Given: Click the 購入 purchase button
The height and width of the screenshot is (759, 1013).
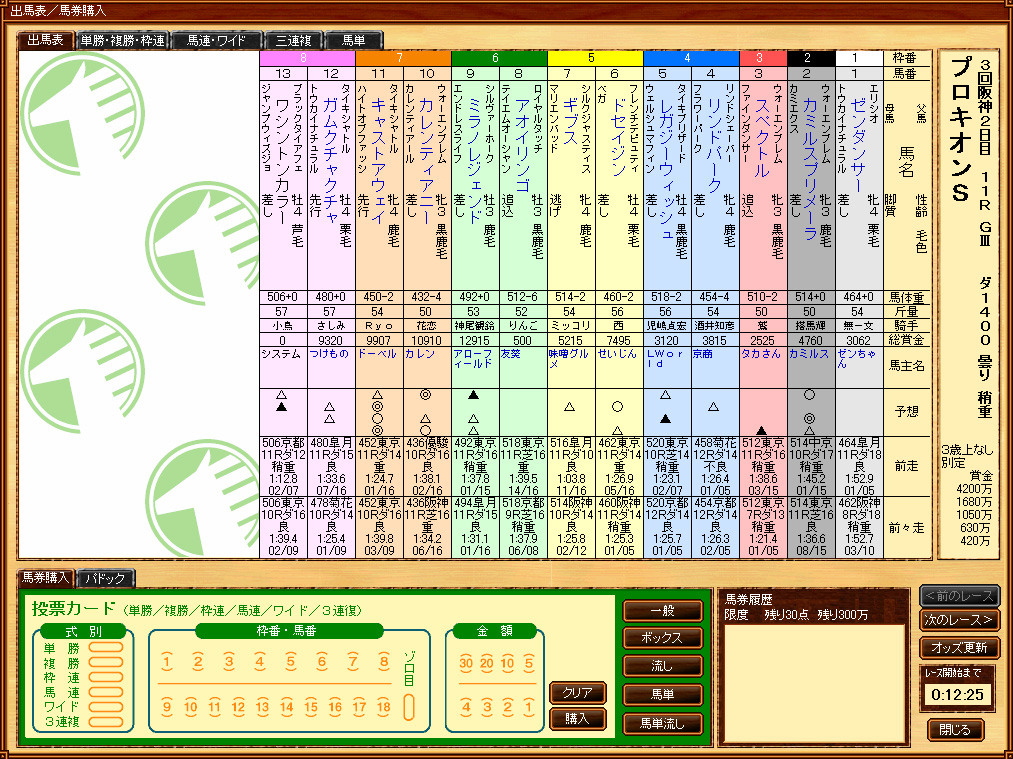Looking at the screenshot, I should coord(577,718).
